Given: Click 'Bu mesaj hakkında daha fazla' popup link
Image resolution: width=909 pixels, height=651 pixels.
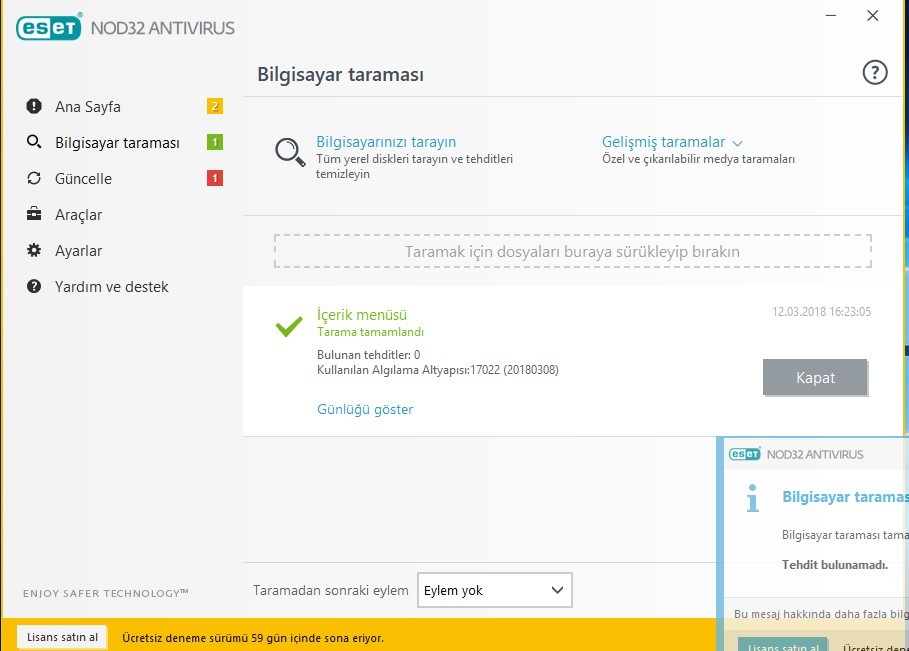Looking at the screenshot, I should click(821, 614).
